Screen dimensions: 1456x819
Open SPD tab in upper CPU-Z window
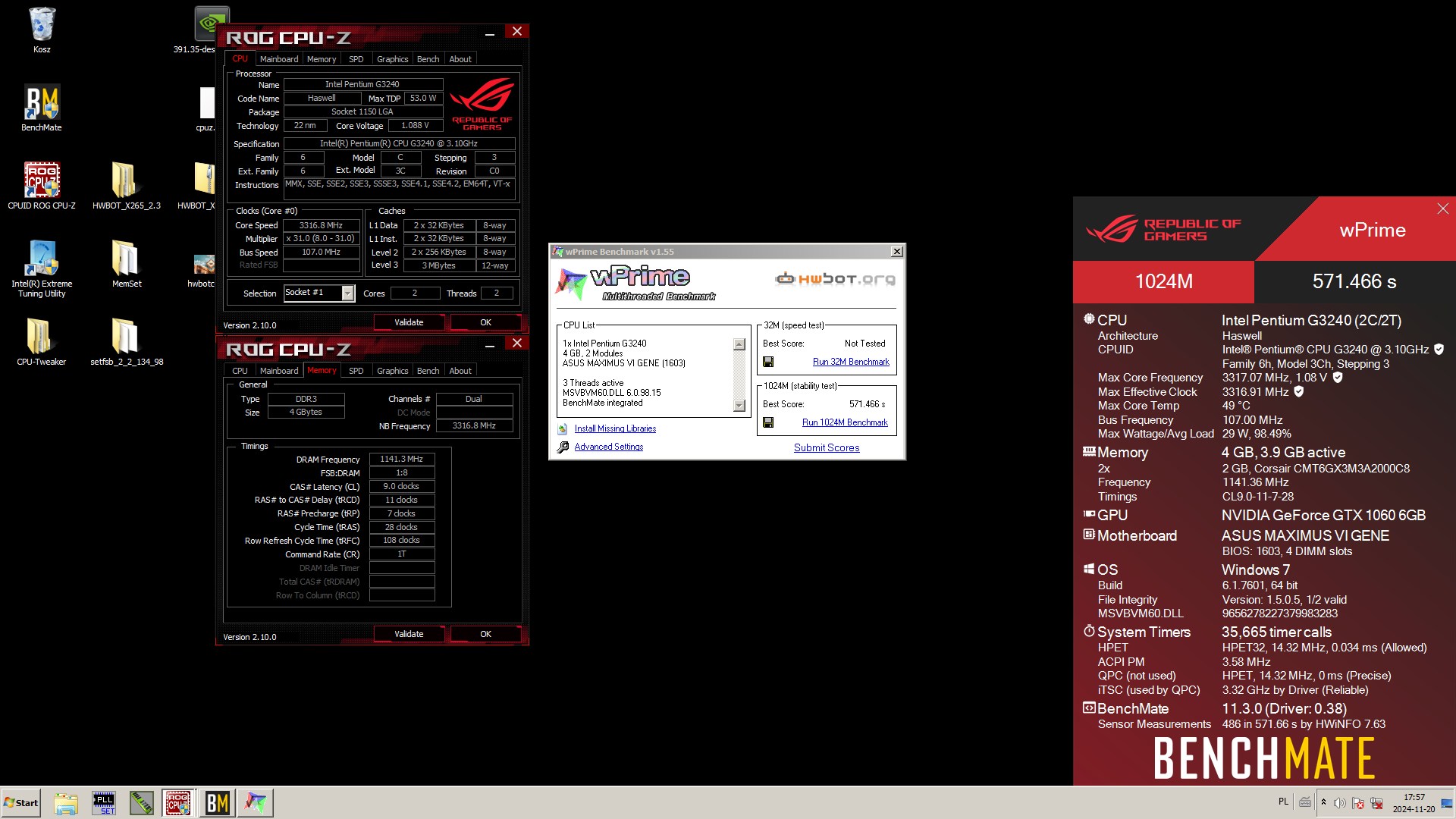point(356,59)
